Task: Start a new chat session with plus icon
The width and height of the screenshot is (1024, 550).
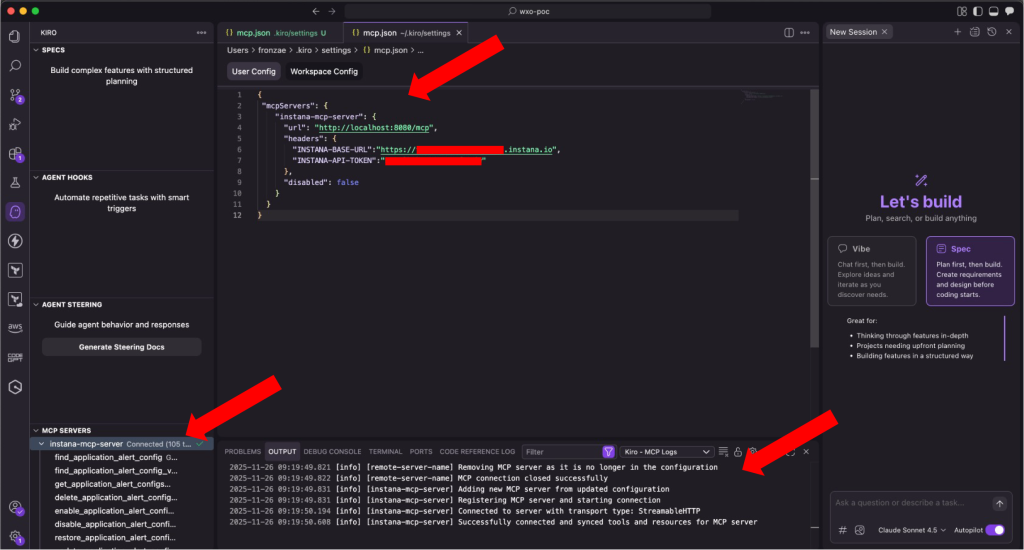Action: (x=957, y=32)
